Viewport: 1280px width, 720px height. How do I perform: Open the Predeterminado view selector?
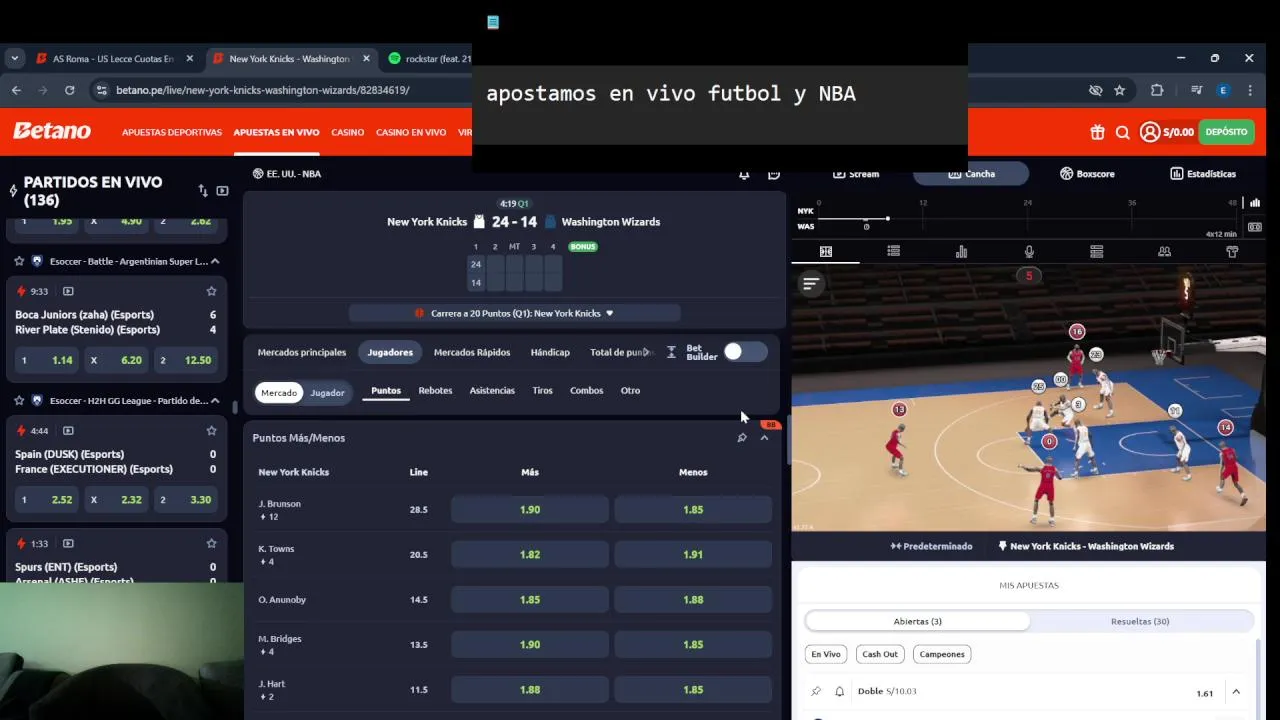coord(931,547)
